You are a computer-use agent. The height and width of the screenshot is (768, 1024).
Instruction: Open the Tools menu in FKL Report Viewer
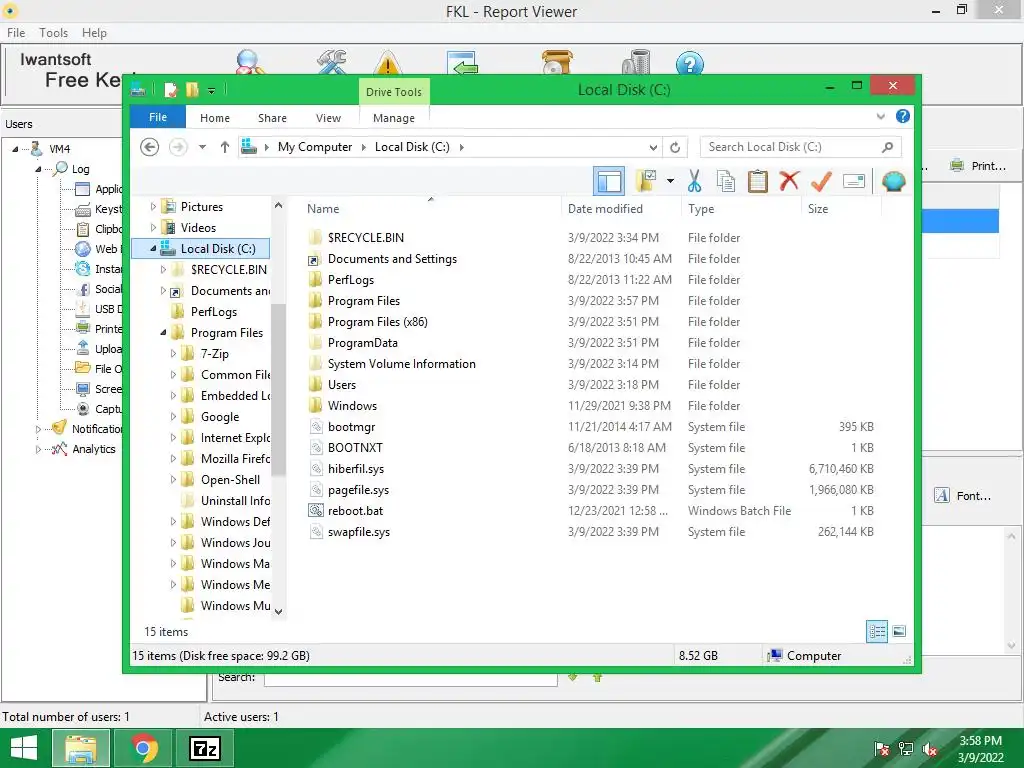[54, 33]
